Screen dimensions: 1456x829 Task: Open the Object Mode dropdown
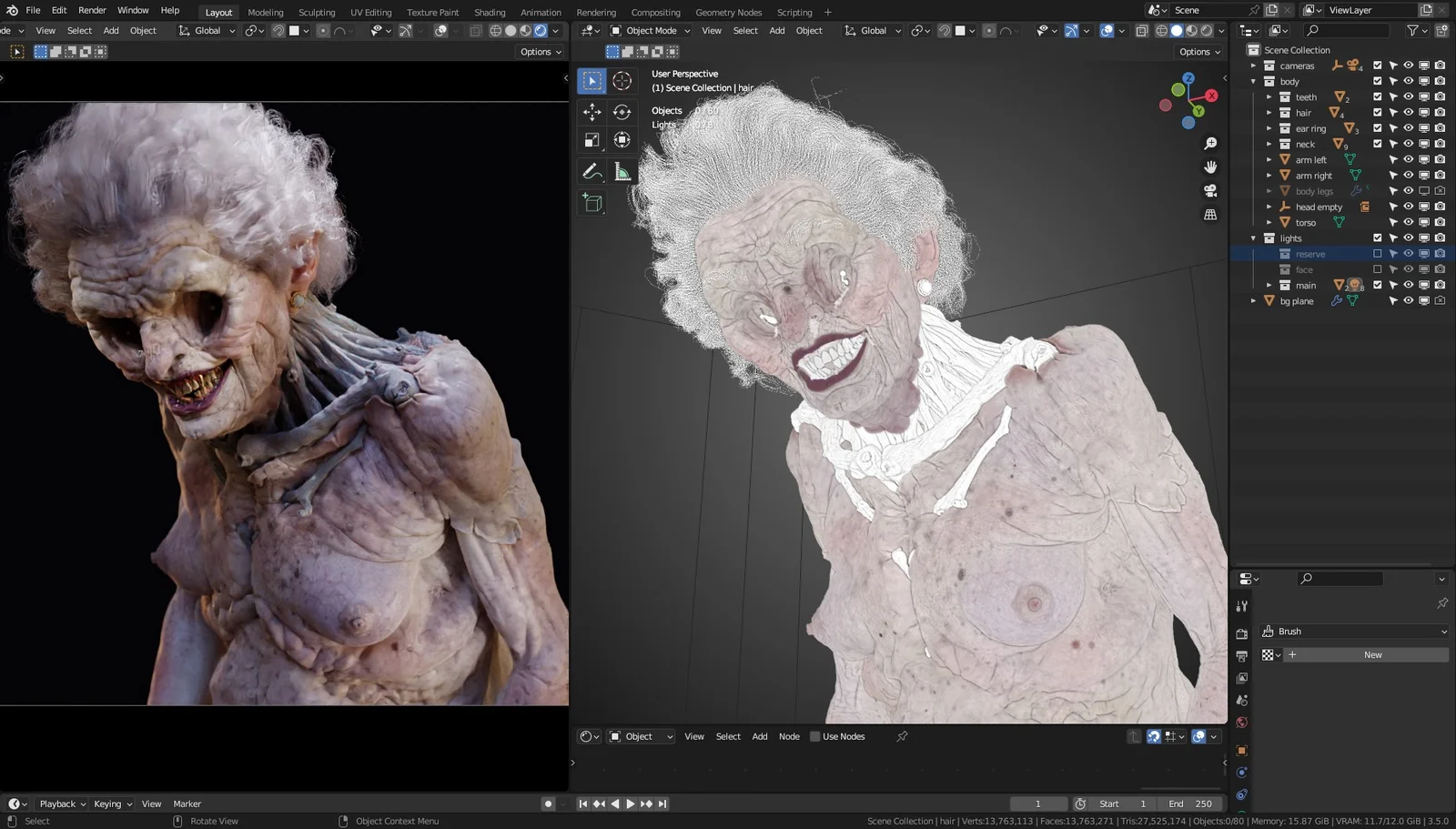[649, 30]
